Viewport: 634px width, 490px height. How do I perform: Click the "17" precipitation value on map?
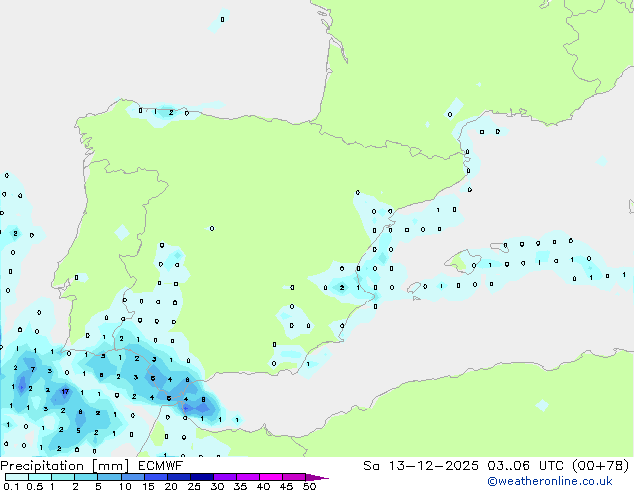point(65,391)
